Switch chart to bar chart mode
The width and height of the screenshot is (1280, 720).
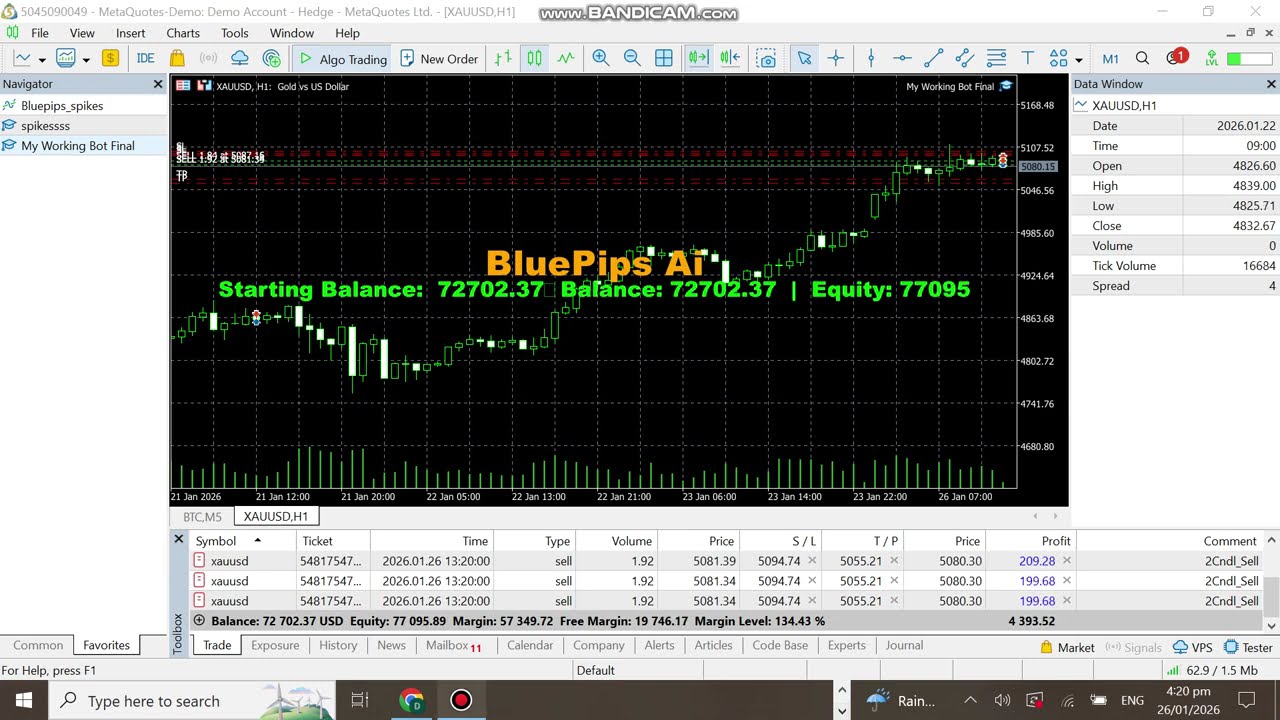[503, 59]
